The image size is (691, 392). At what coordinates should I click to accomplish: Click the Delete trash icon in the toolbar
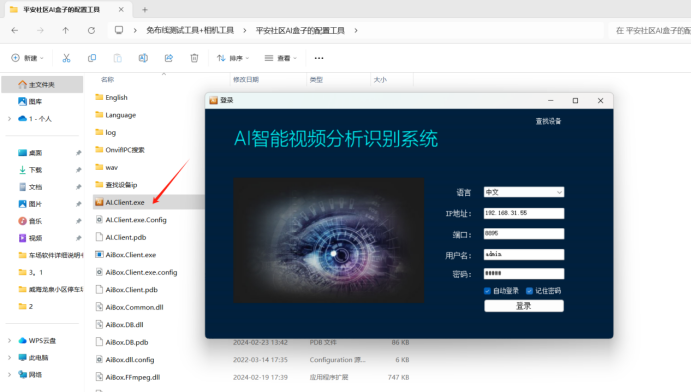[194, 58]
